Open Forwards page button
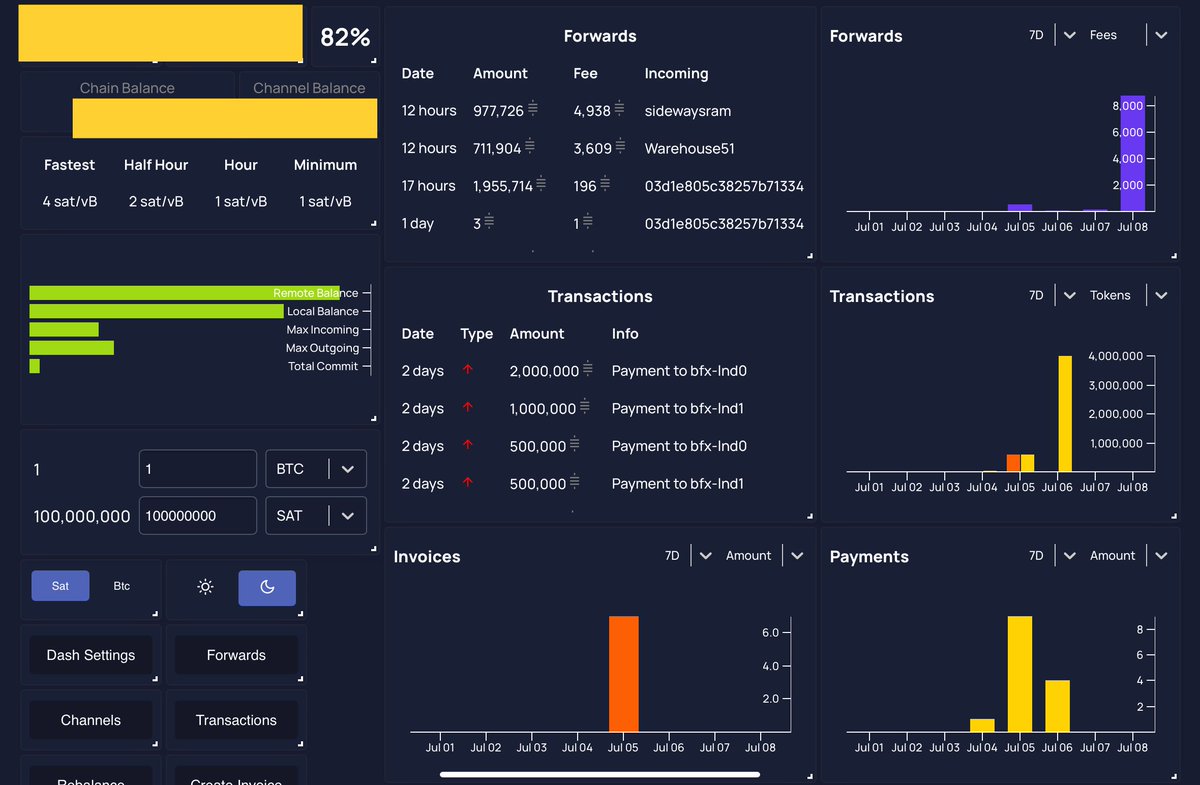This screenshot has height=785, width=1200. (x=236, y=655)
